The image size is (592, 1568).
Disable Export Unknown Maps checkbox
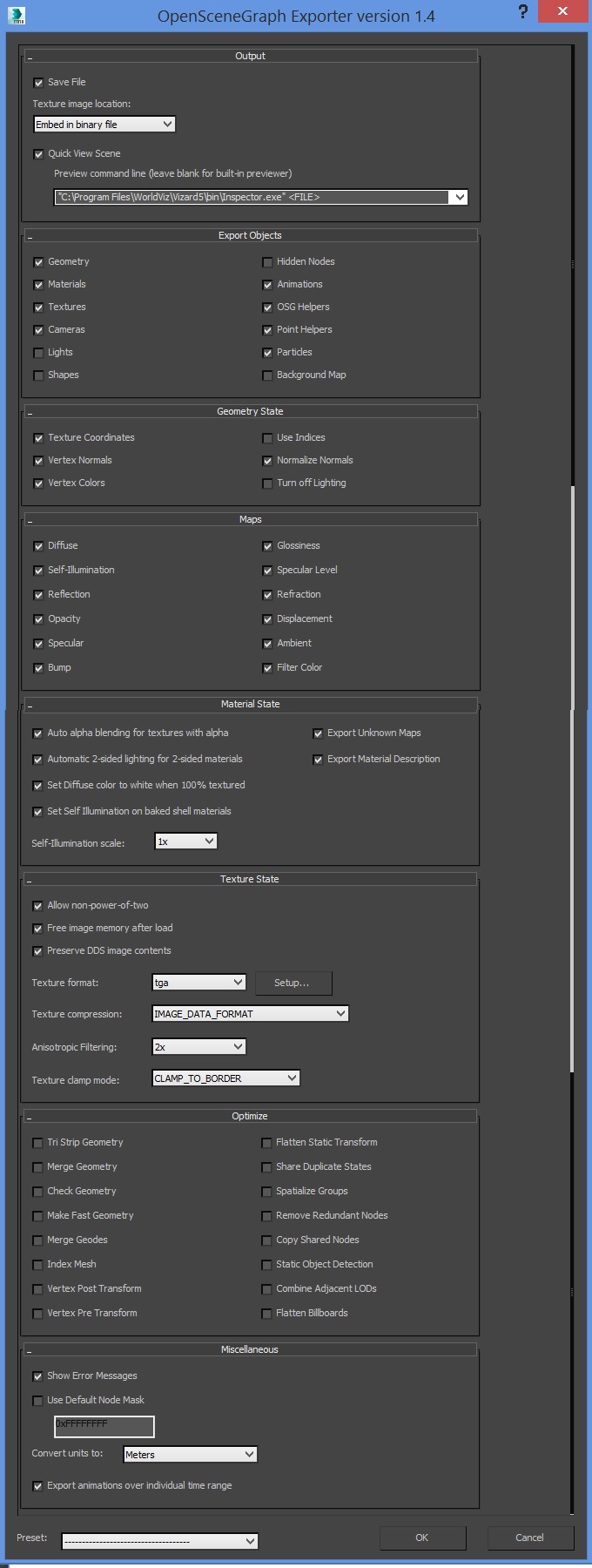(318, 733)
